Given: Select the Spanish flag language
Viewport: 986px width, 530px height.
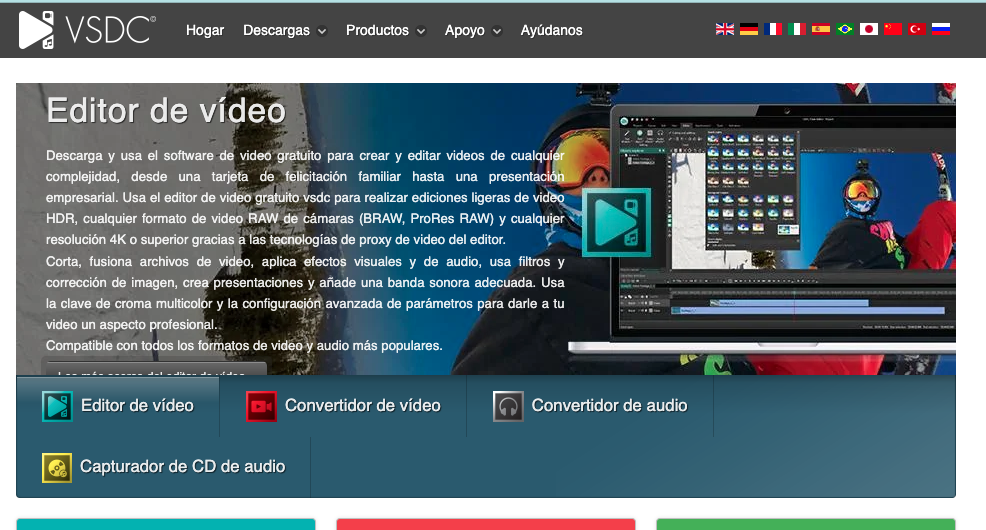Looking at the screenshot, I should coord(821,29).
